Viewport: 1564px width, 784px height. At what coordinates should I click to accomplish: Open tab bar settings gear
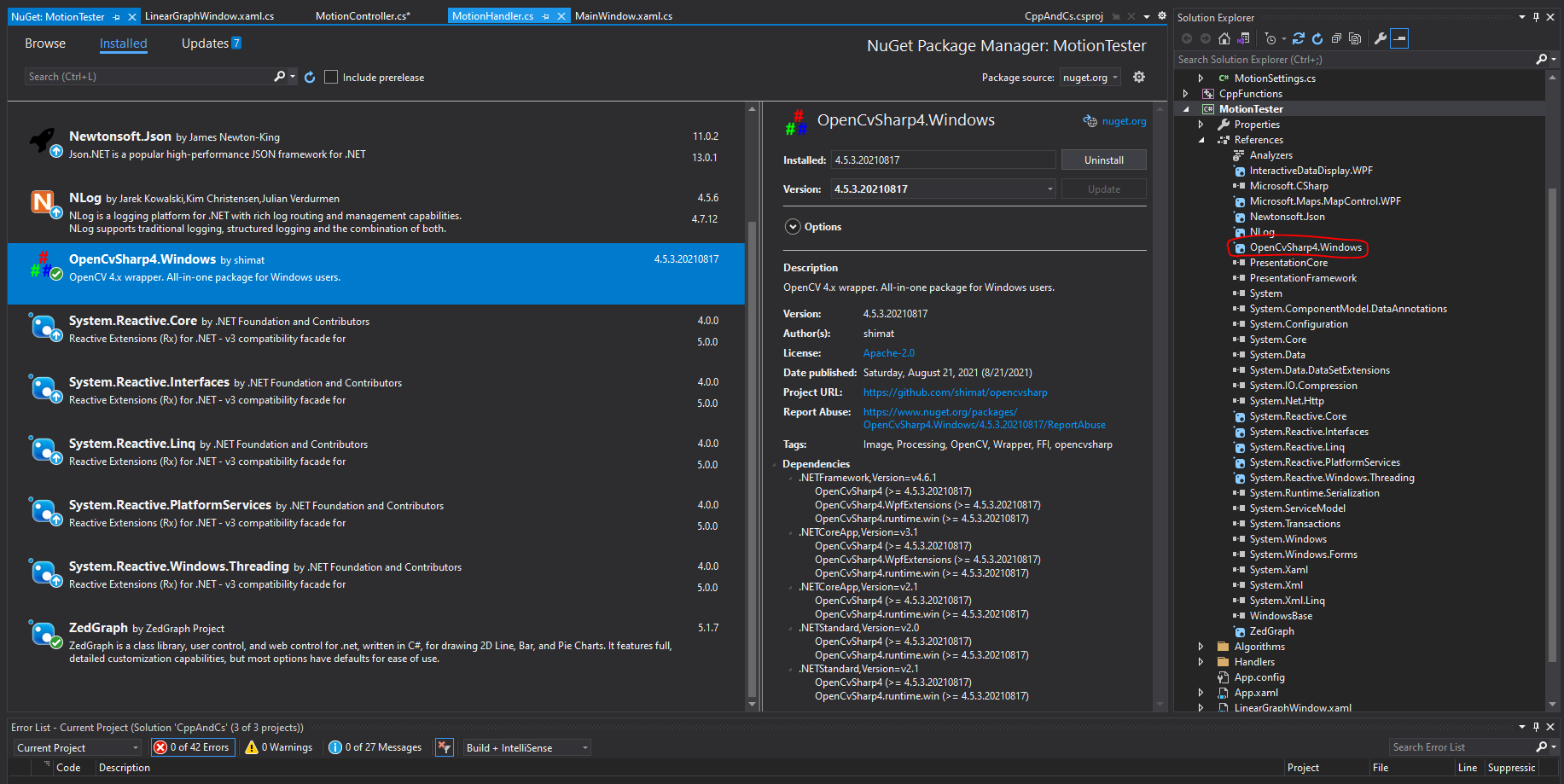pyautogui.click(x=1161, y=15)
